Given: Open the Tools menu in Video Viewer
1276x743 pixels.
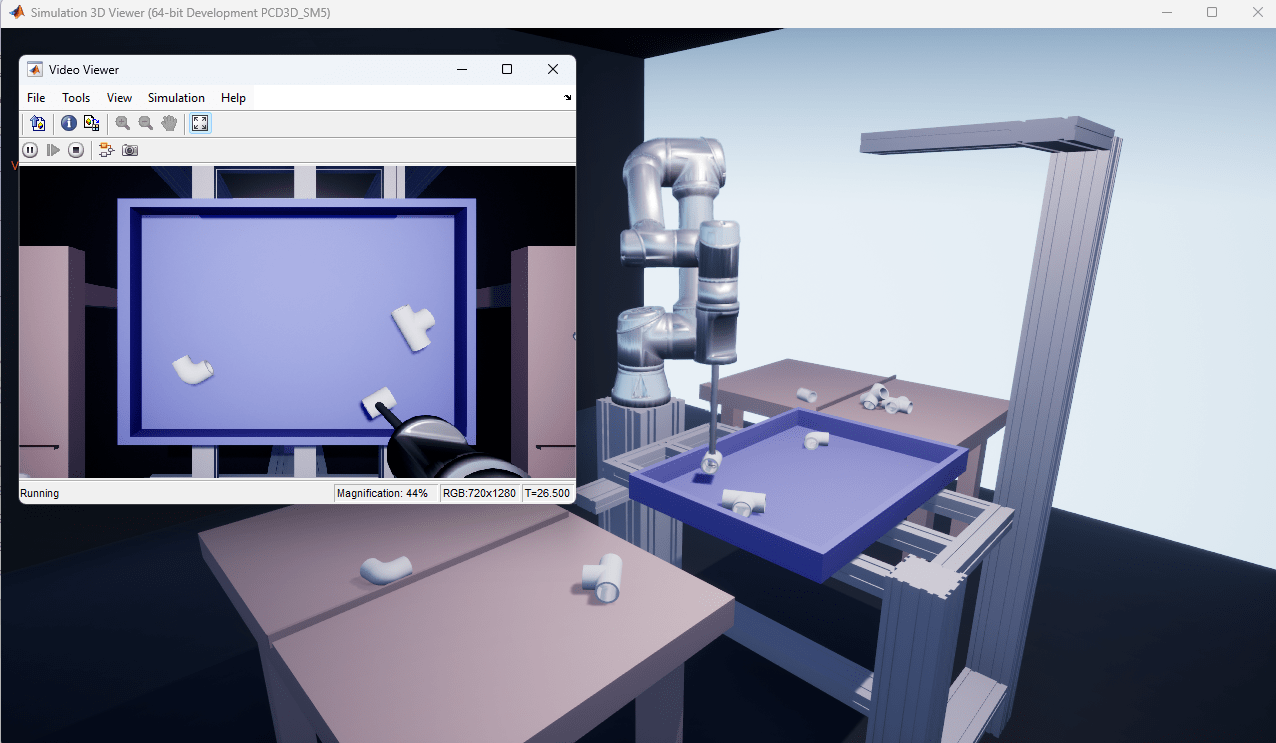Looking at the screenshot, I should click(76, 98).
